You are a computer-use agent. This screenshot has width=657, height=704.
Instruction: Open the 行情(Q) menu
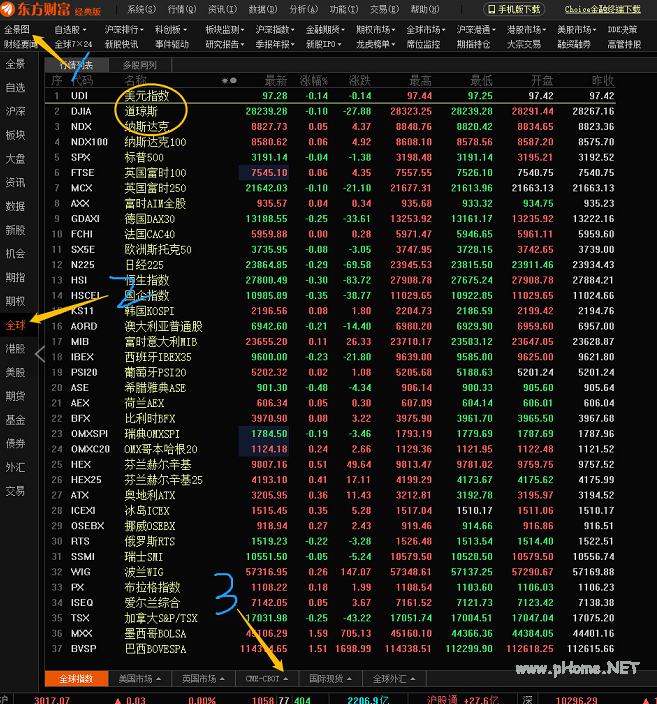(x=182, y=9)
